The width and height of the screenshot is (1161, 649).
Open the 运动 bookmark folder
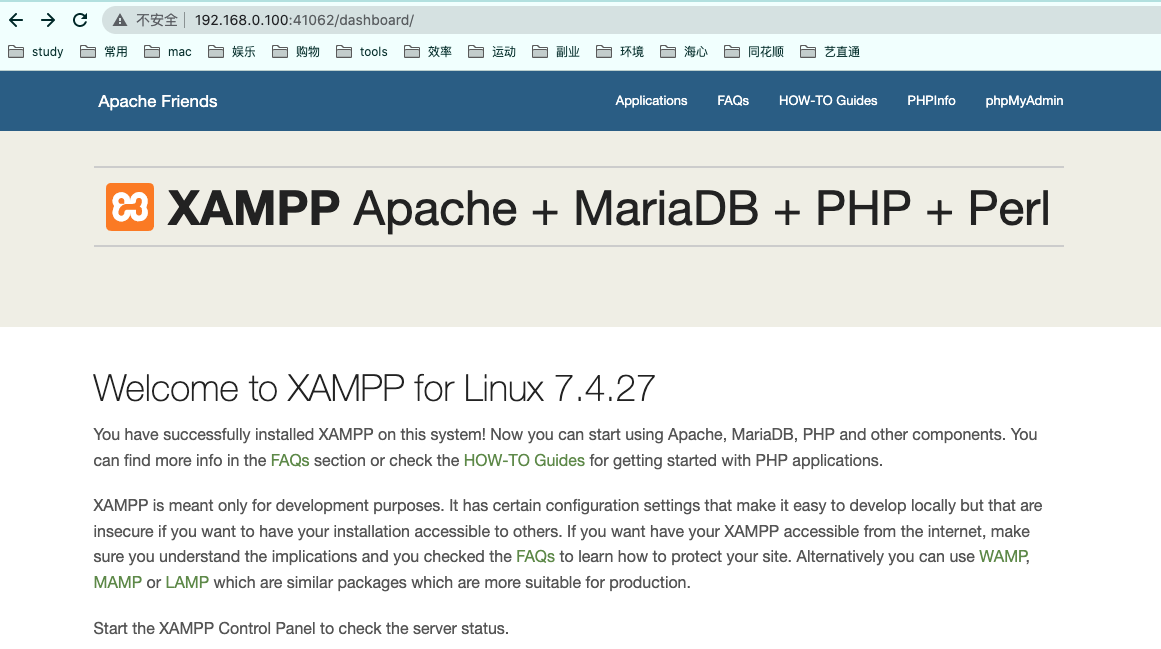(492, 52)
